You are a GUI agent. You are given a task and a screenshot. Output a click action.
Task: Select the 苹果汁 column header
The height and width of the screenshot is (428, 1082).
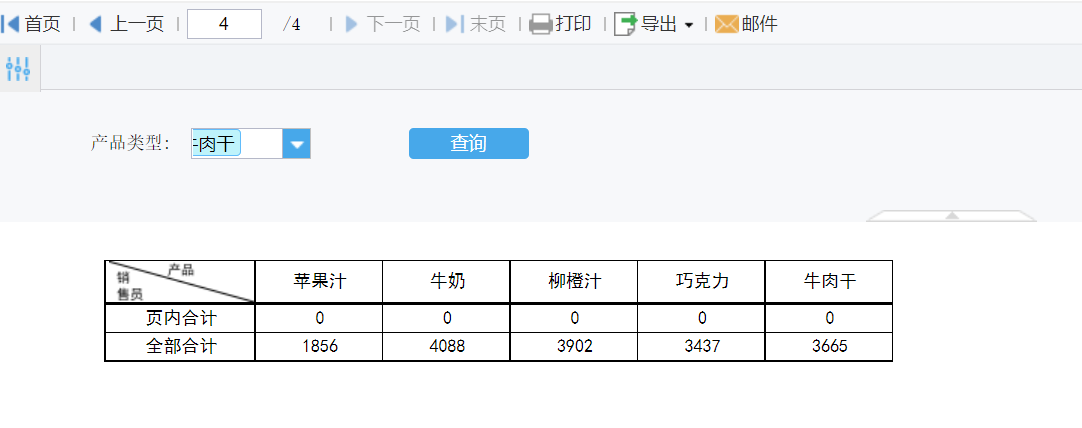tap(319, 282)
